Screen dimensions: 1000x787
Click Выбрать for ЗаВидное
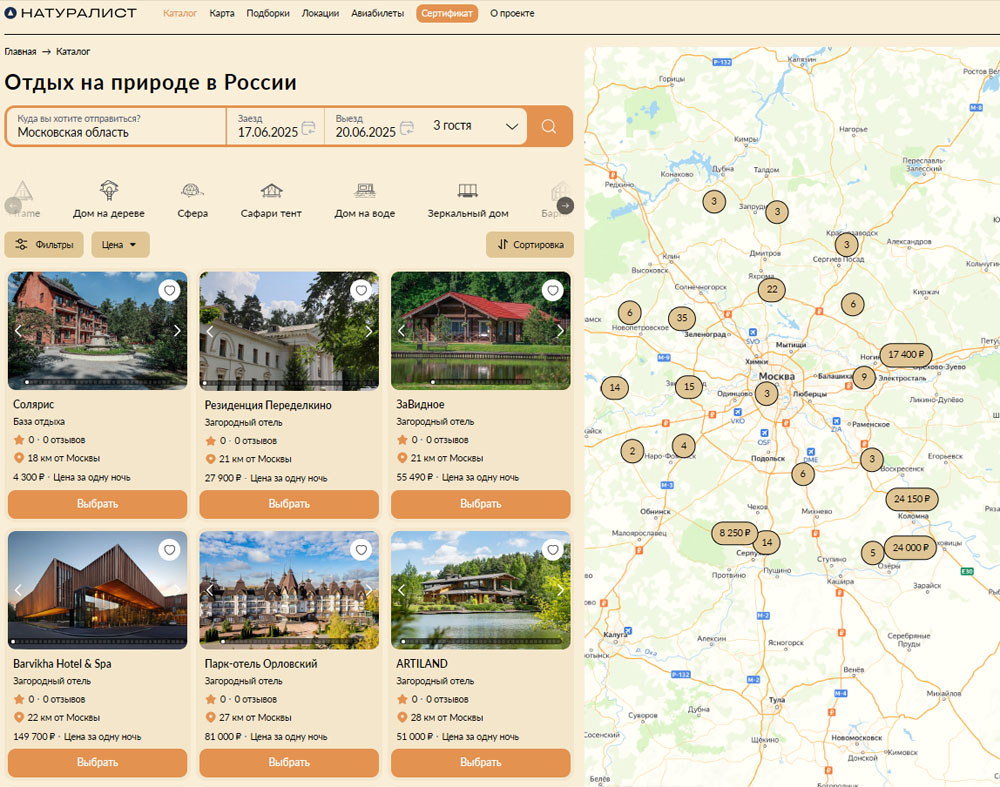point(480,504)
